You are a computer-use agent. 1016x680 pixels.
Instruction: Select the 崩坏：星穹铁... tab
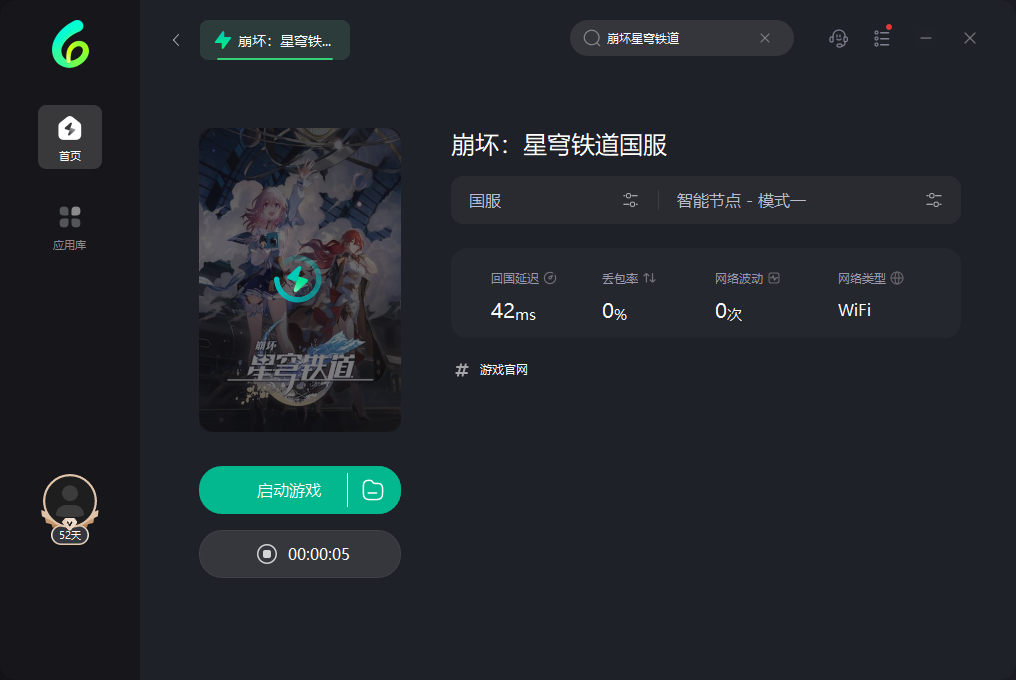tap(275, 40)
